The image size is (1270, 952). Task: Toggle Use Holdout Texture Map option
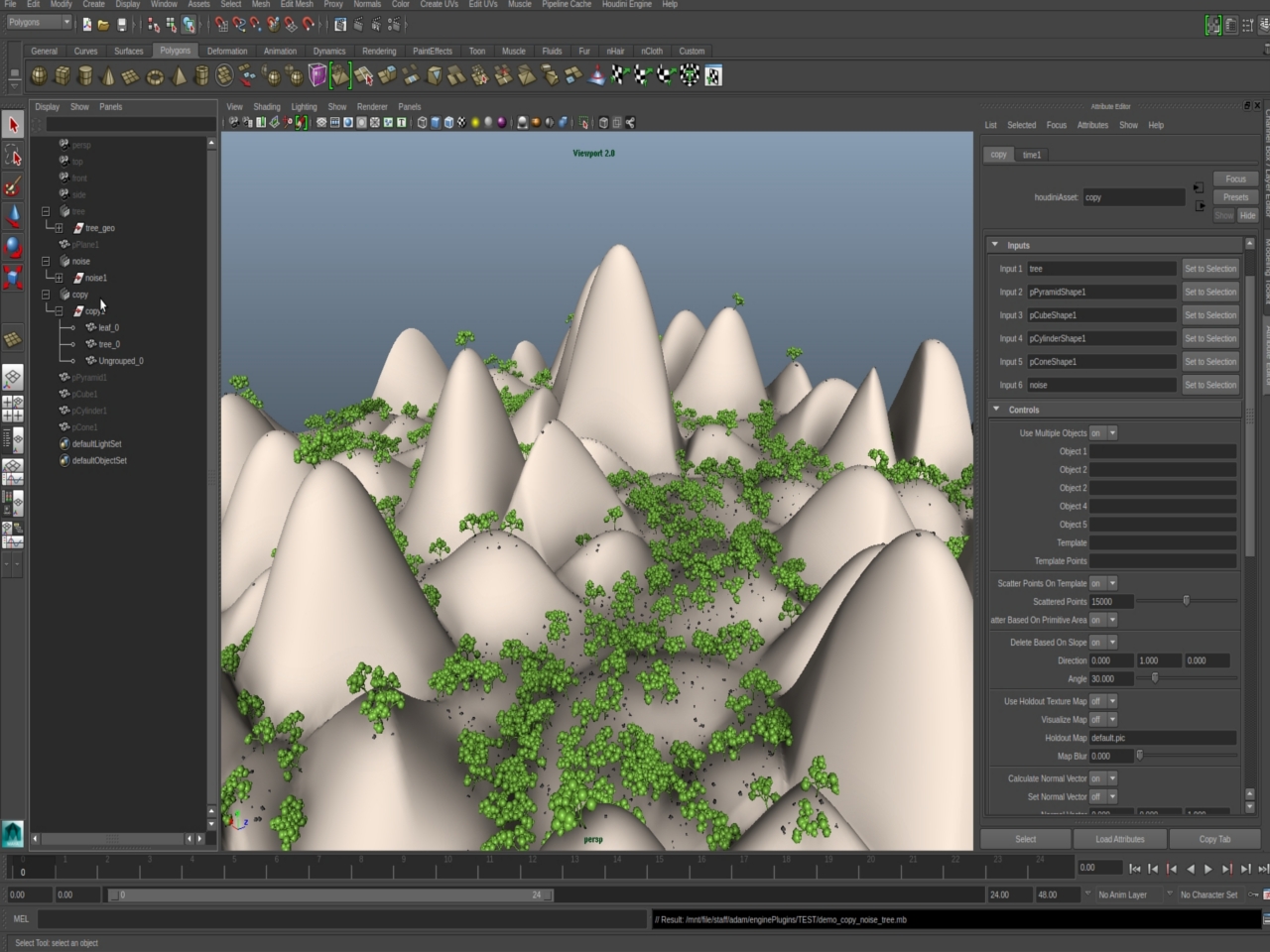tap(1104, 701)
